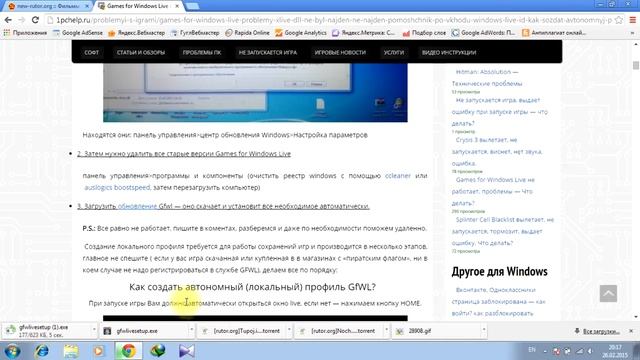Click the EN language indicator
The width and height of the screenshot is (640, 360).
coord(532,350)
